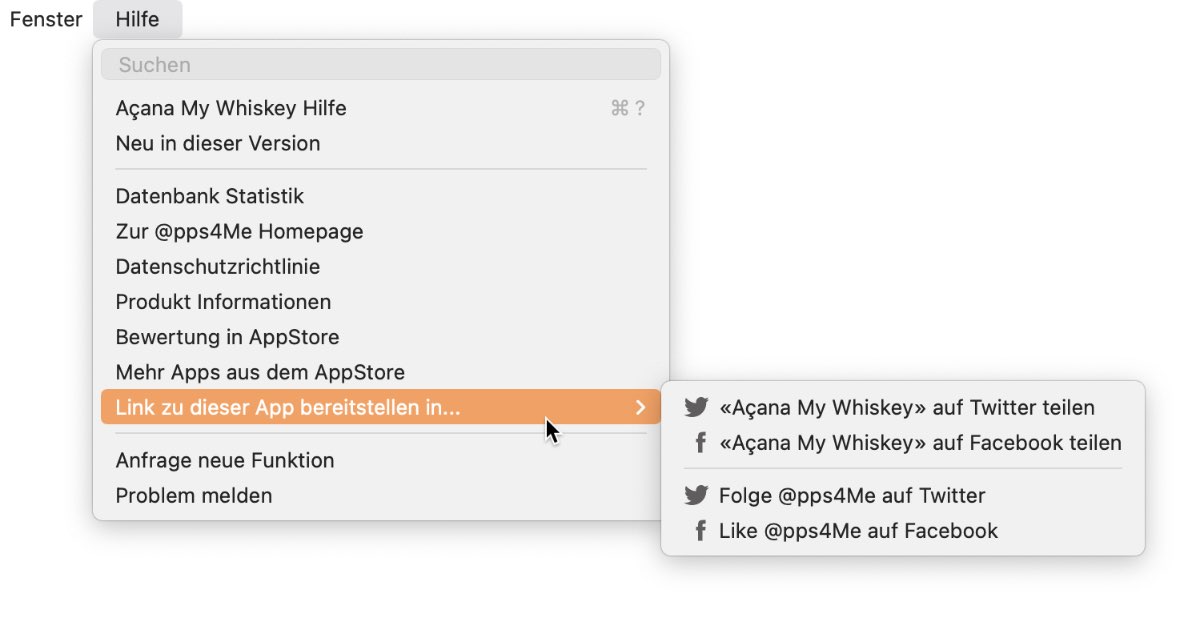Click the Twitter bird icon next to Folge @pps4Me
1200x626 pixels.
pyautogui.click(x=696, y=496)
